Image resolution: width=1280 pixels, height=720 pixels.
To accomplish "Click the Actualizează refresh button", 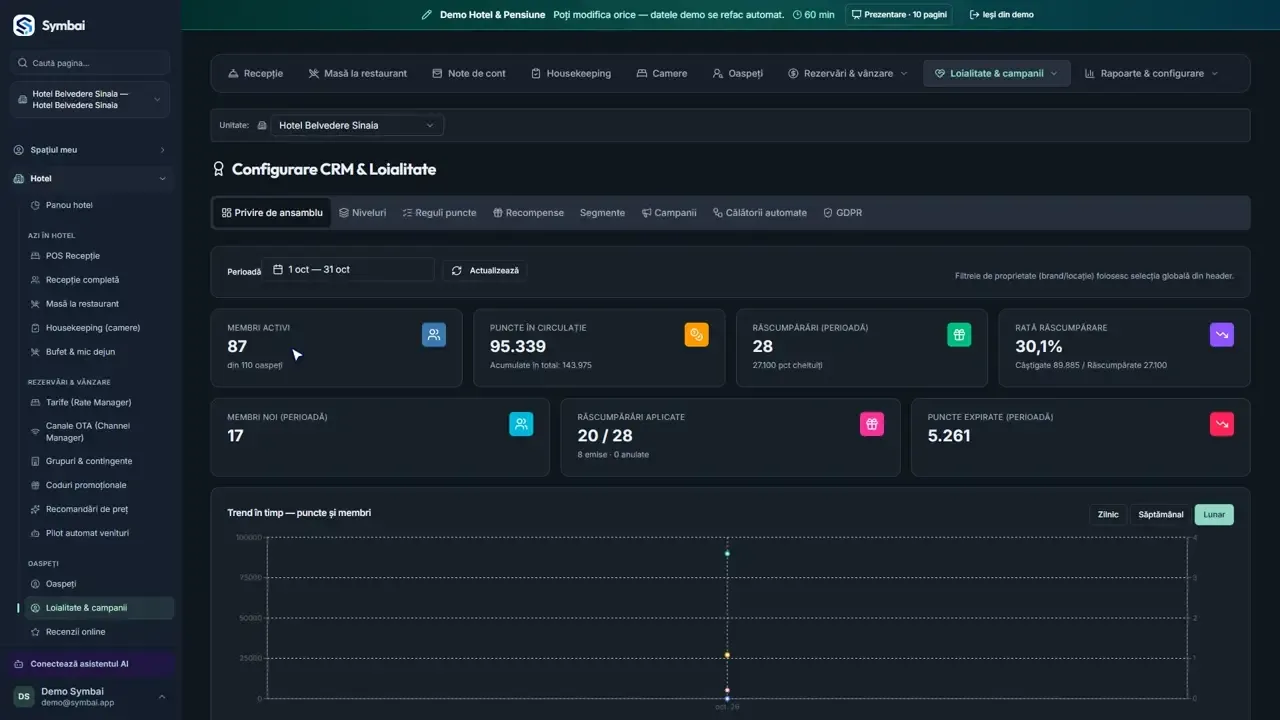I will click(485, 270).
